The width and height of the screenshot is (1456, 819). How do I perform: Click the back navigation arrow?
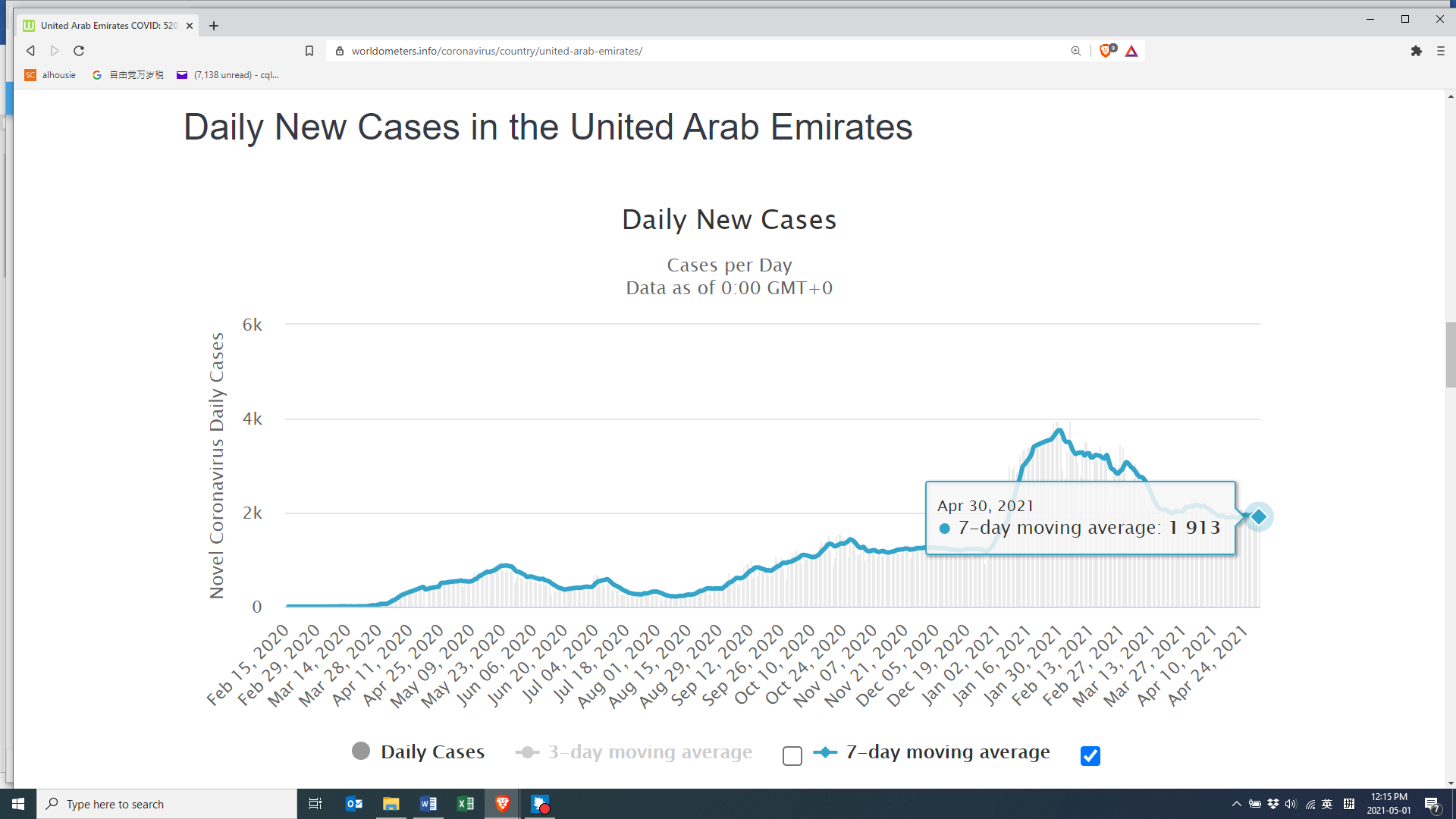30,51
